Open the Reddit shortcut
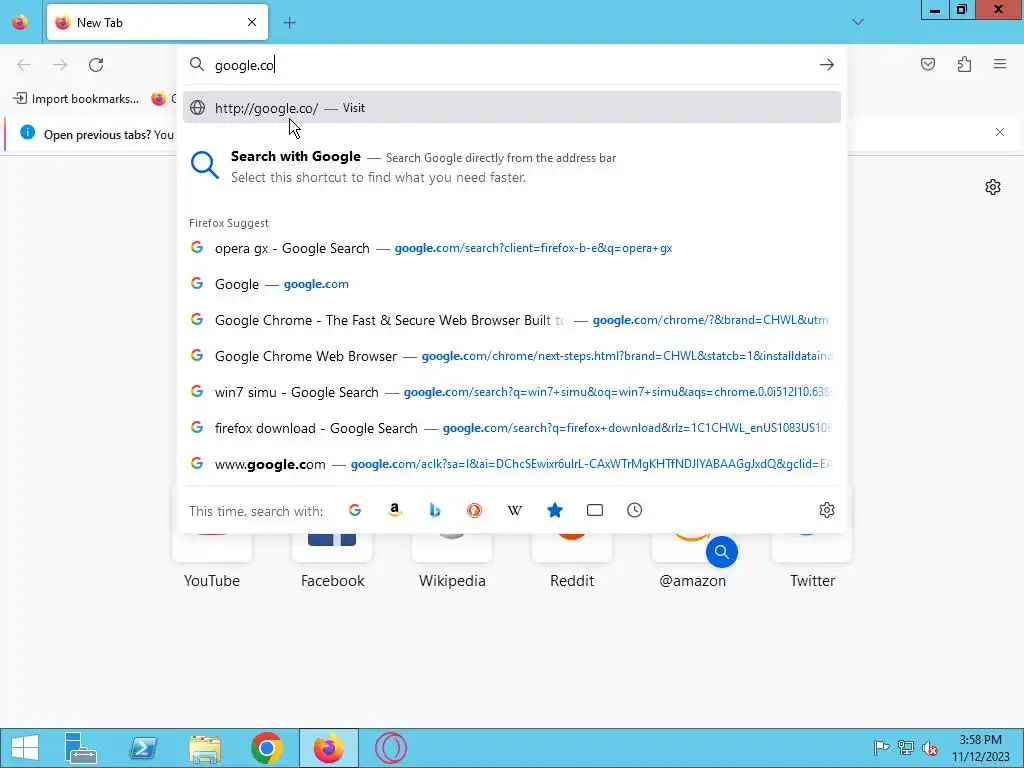This screenshot has height=768, width=1024. [x=571, y=562]
